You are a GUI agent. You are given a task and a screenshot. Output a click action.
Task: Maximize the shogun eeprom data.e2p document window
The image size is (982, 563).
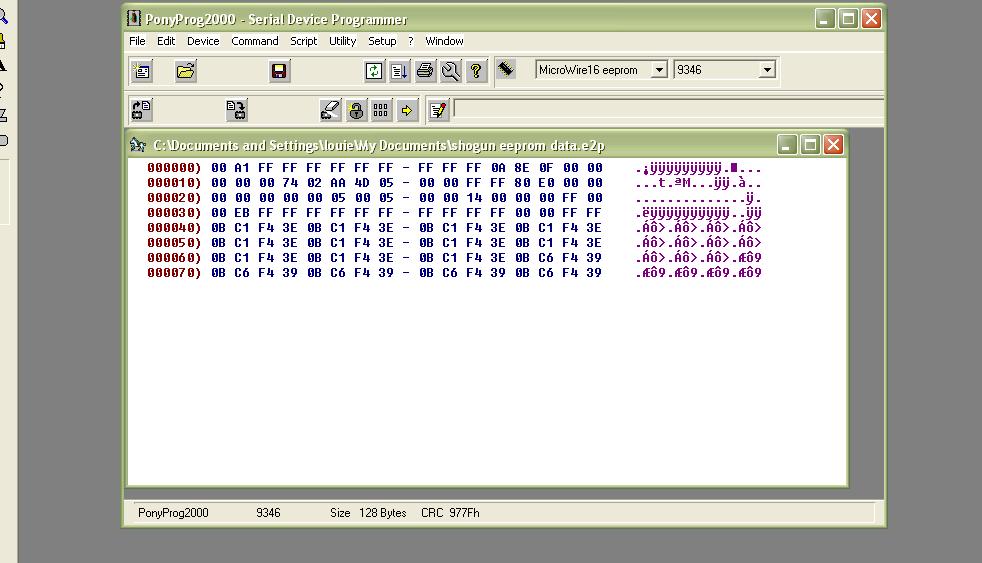point(810,145)
